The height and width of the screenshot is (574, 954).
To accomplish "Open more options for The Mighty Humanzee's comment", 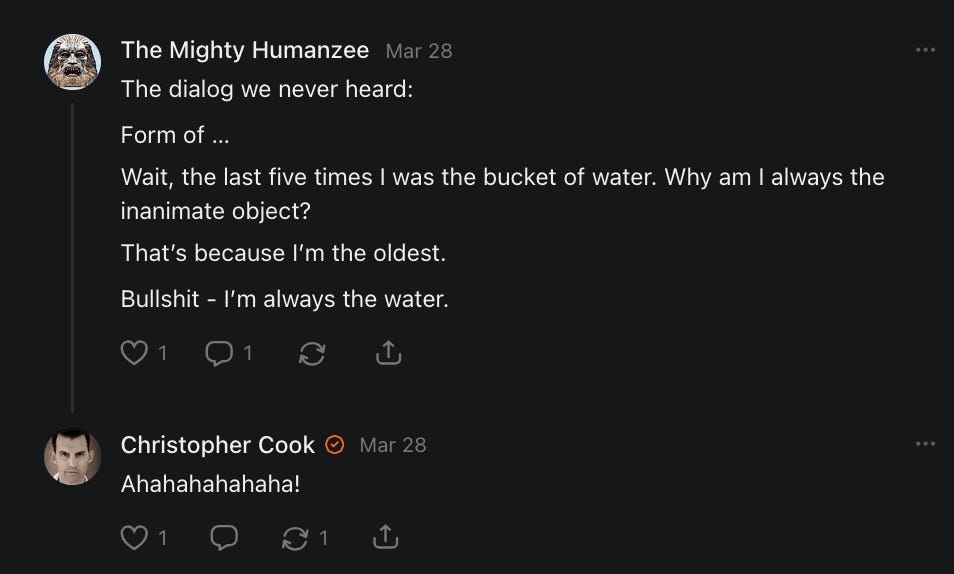I will 925,50.
